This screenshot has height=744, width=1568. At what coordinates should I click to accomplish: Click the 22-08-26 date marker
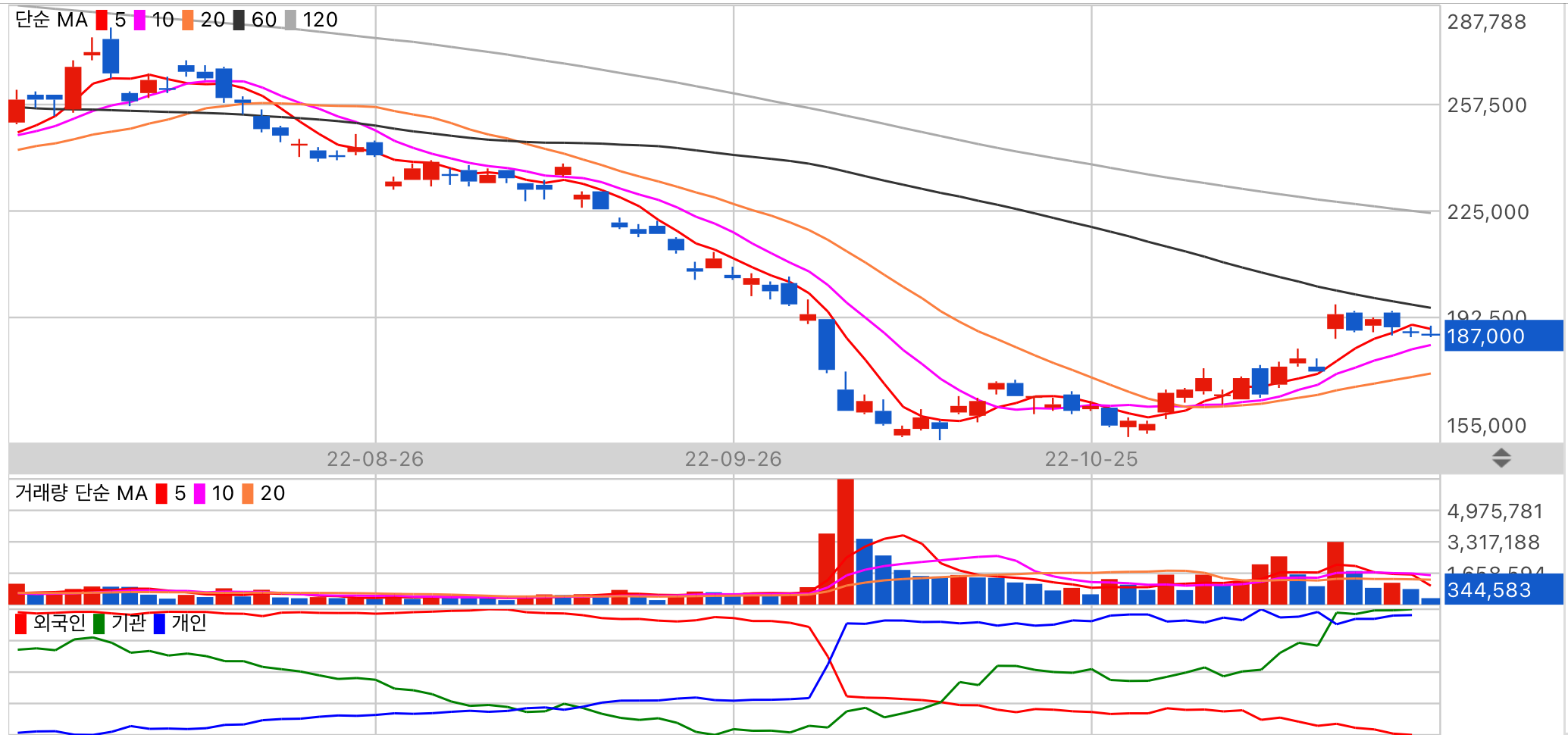pos(375,459)
